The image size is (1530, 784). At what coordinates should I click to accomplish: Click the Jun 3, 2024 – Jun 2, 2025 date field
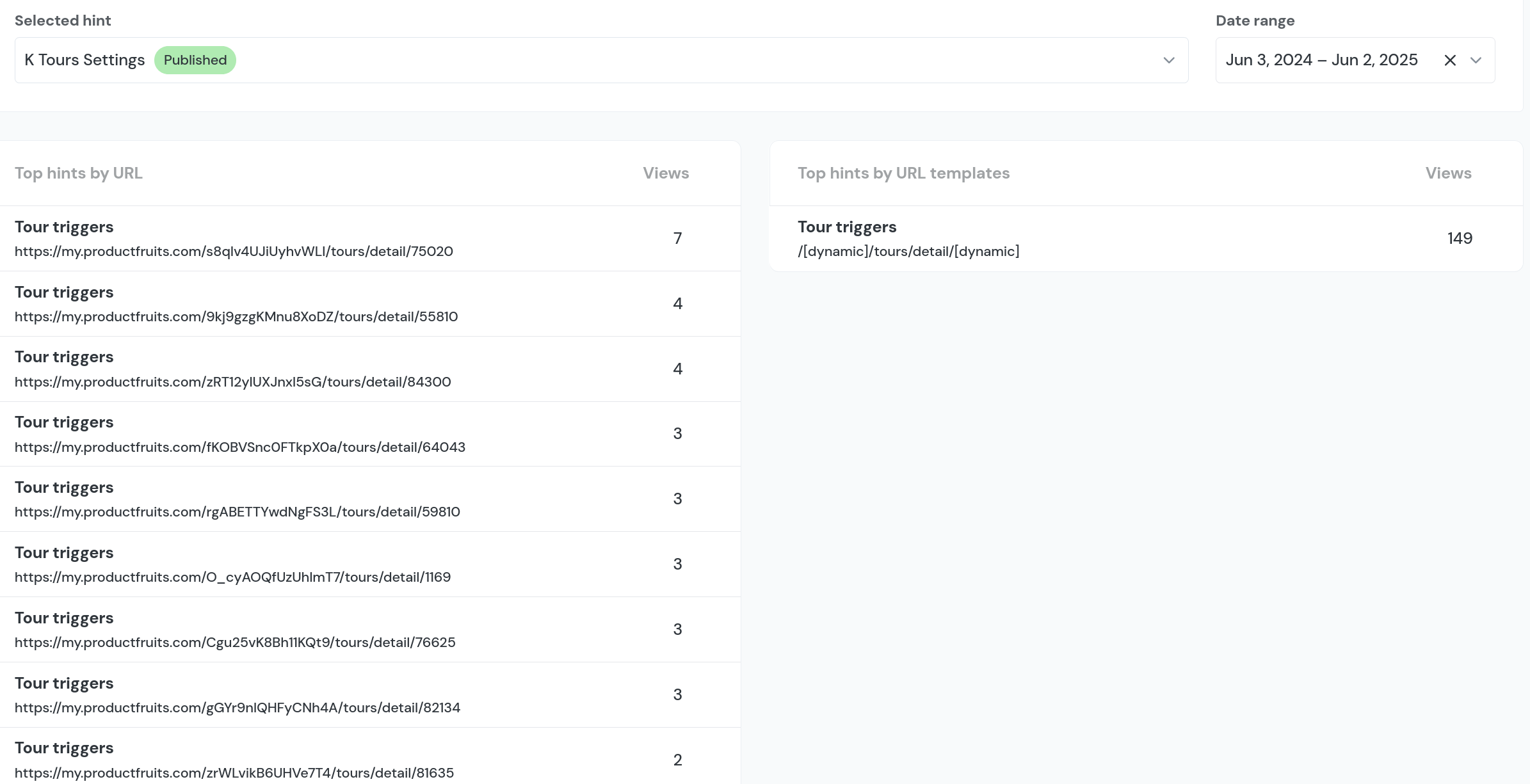coord(1321,60)
